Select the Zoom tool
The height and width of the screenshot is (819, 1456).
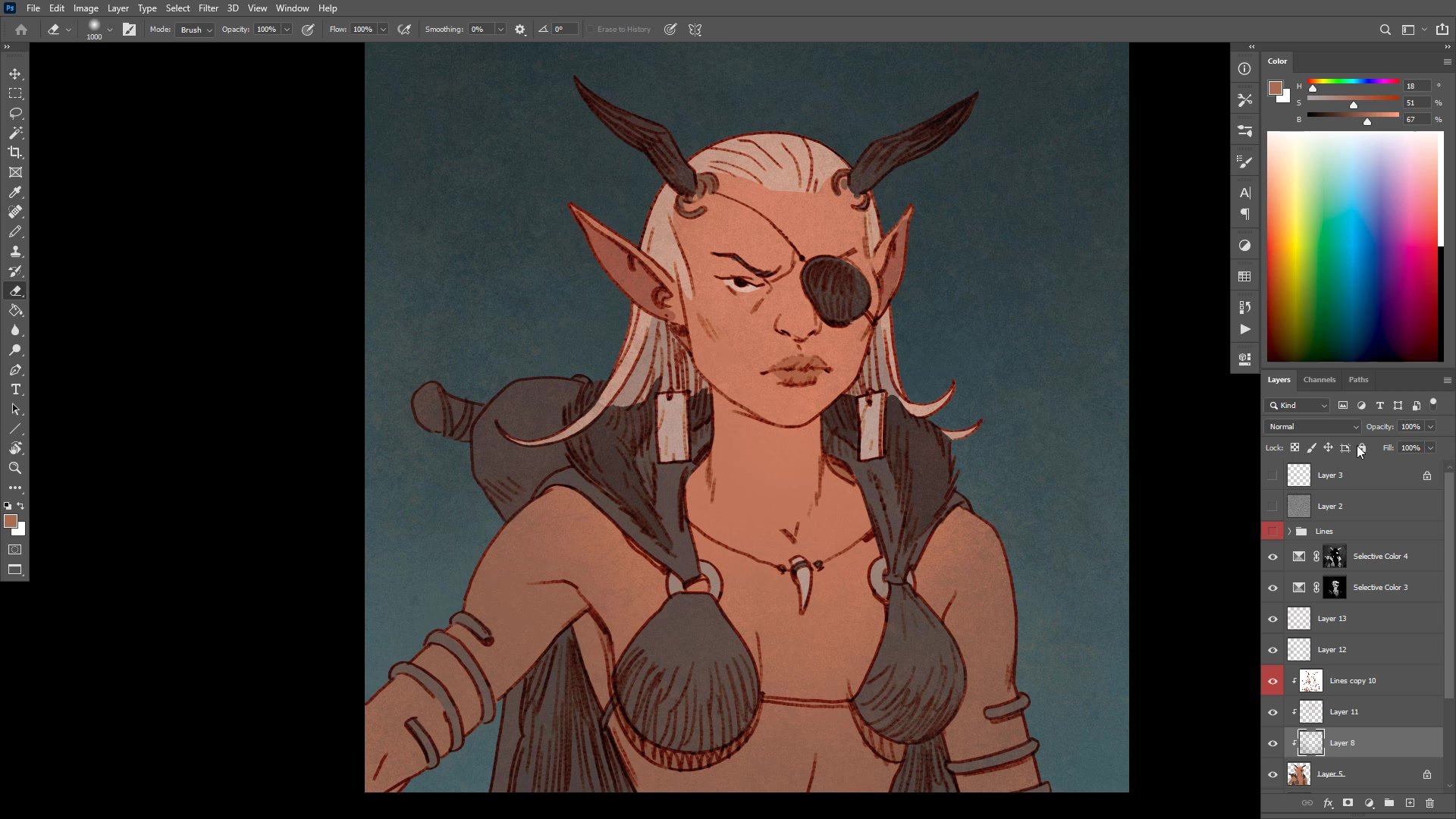coord(15,468)
